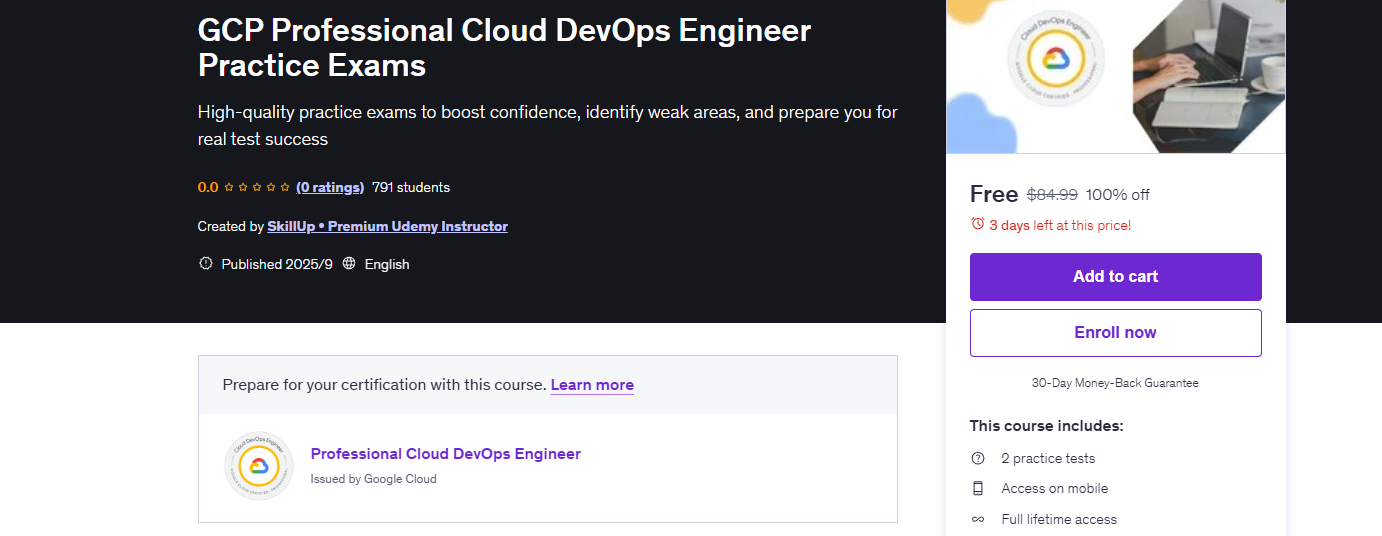This screenshot has height=536, width=1382.
Task: Follow the Learn more link
Action: point(592,385)
